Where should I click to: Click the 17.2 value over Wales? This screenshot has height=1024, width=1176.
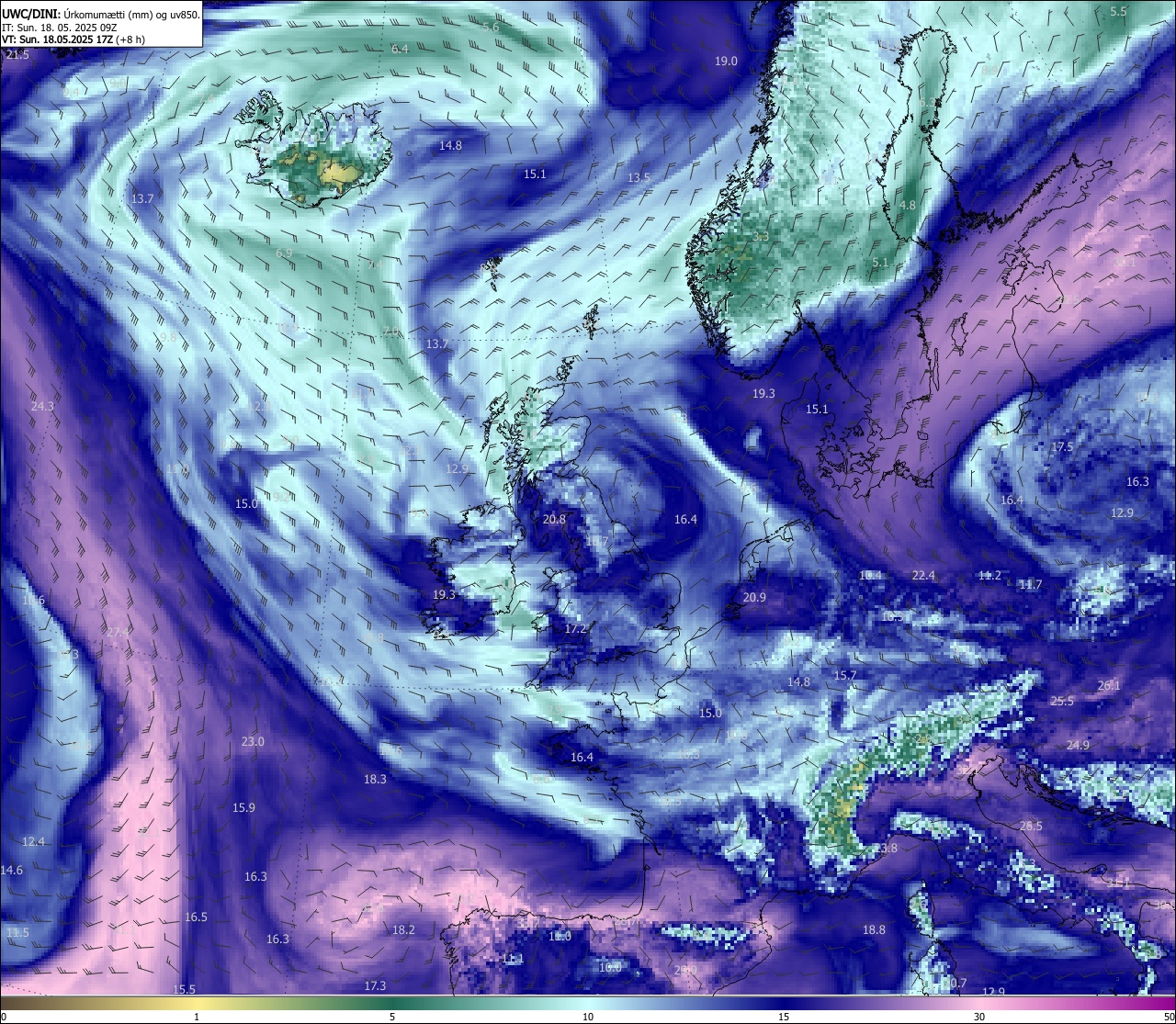[575, 629]
